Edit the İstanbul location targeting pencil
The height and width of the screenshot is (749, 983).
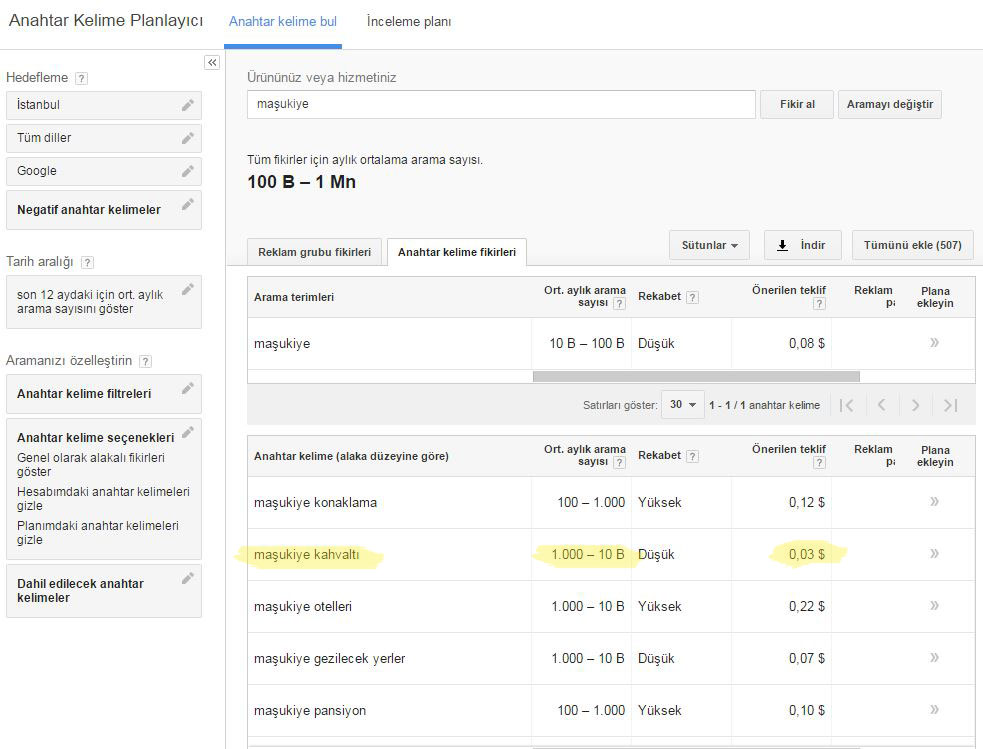coord(187,105)
